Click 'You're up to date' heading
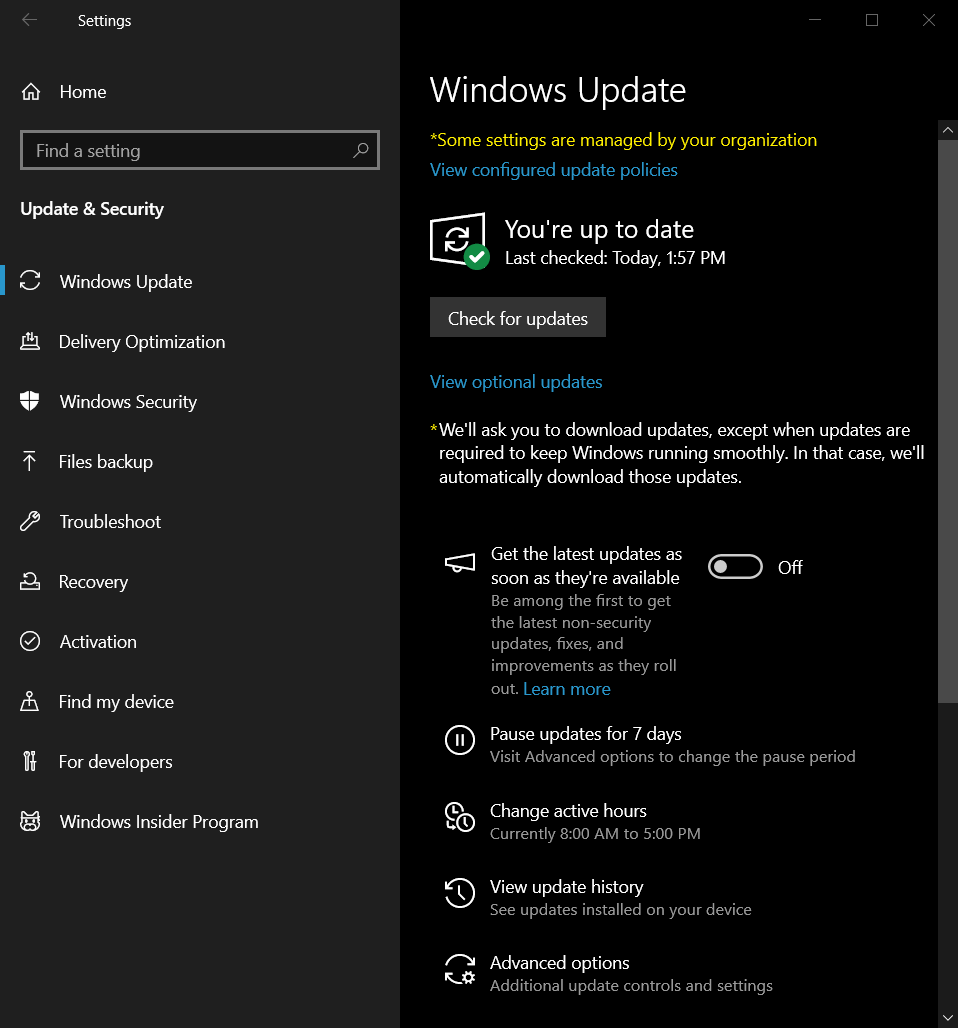958x1028 pixels. point(599,229)
